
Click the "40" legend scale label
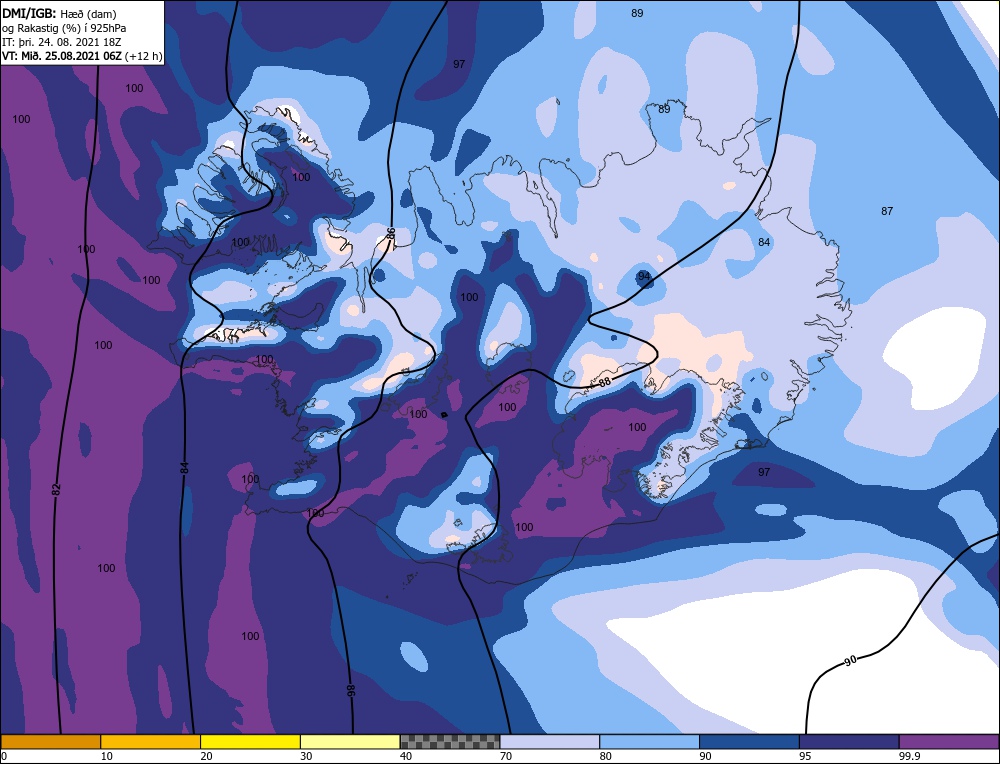click(x=406, y=756)
